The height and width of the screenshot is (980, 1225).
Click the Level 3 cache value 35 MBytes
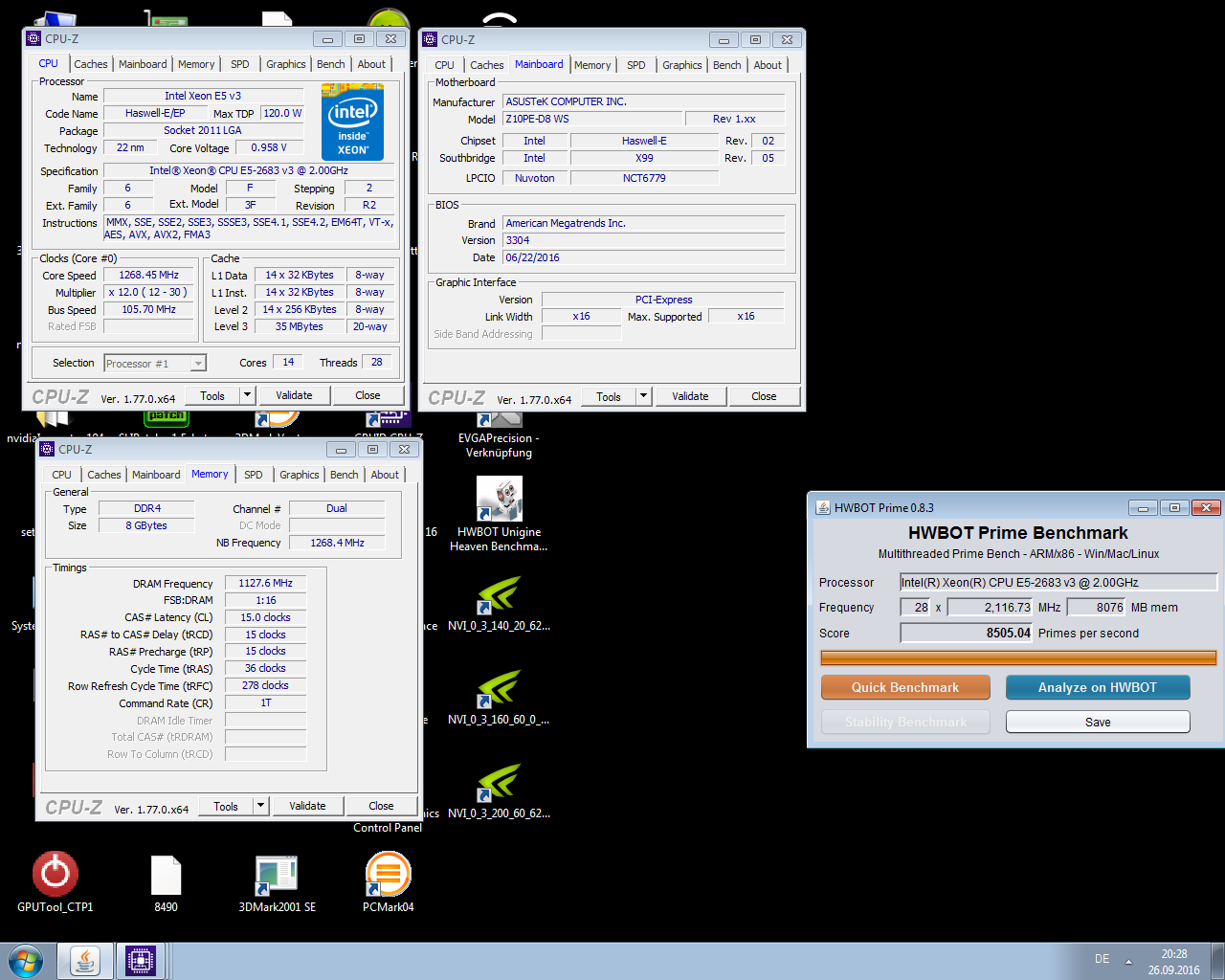coord(300,326)
